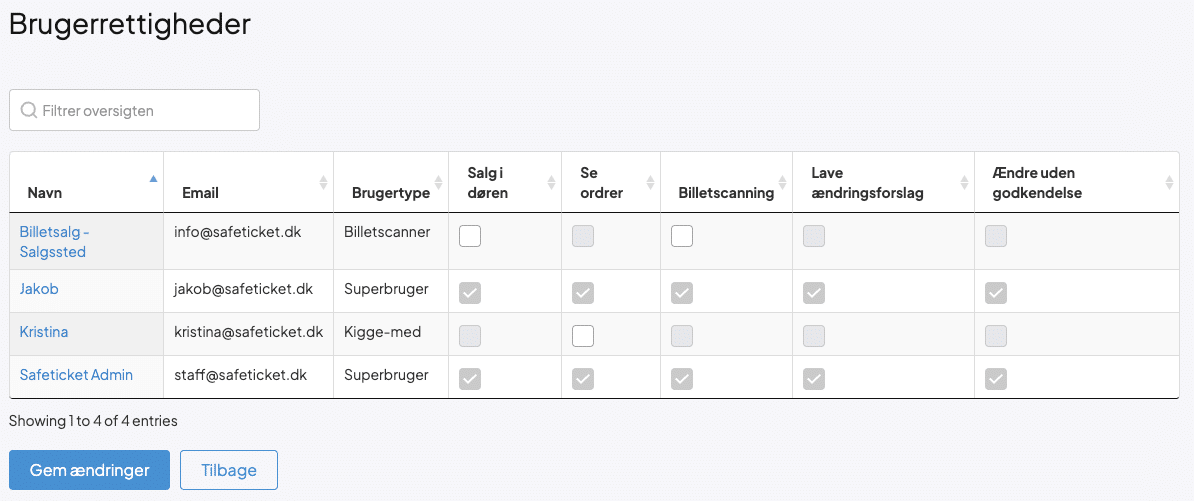Click the Tilbage button
The height and width of the screenshot is (501, 1194).
coord(228,470)
